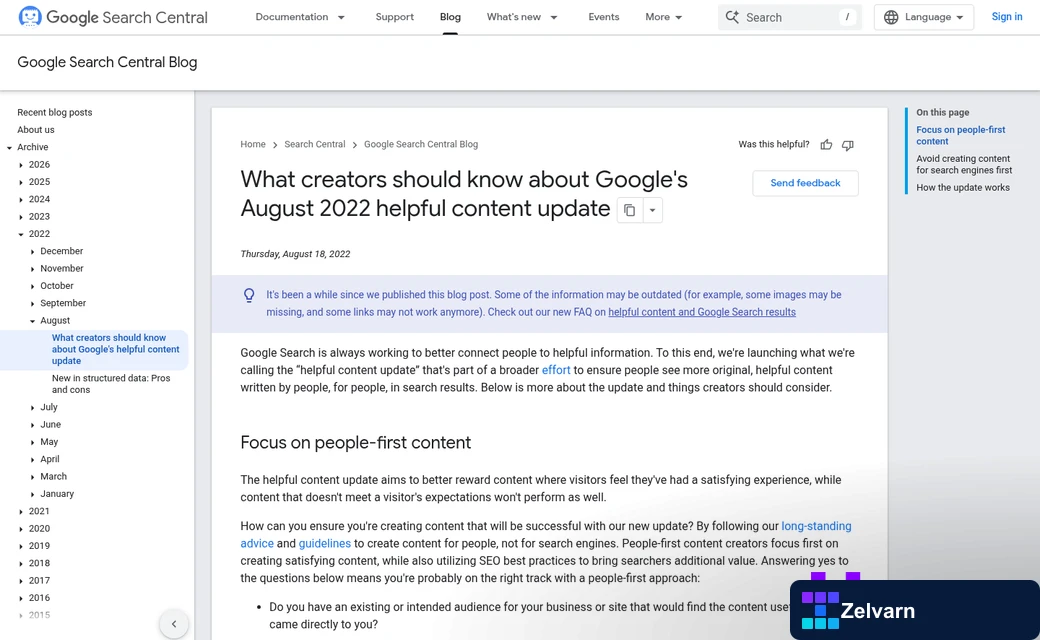Expand the 2021 archive year
The image size is (1040, 640).
[x=21, y=511]
